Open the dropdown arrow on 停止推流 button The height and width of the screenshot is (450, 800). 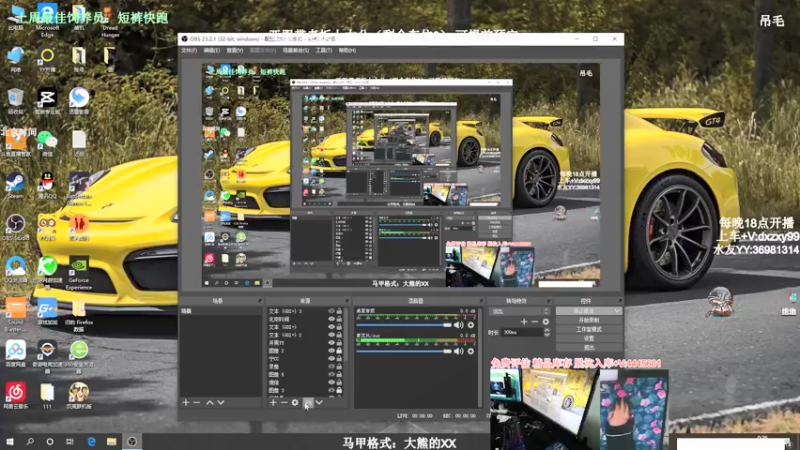click(617, 311)
